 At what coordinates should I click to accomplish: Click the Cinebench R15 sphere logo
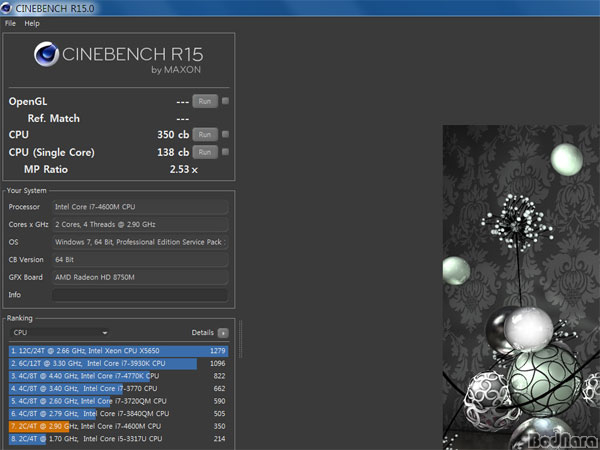tap(46, 54)
